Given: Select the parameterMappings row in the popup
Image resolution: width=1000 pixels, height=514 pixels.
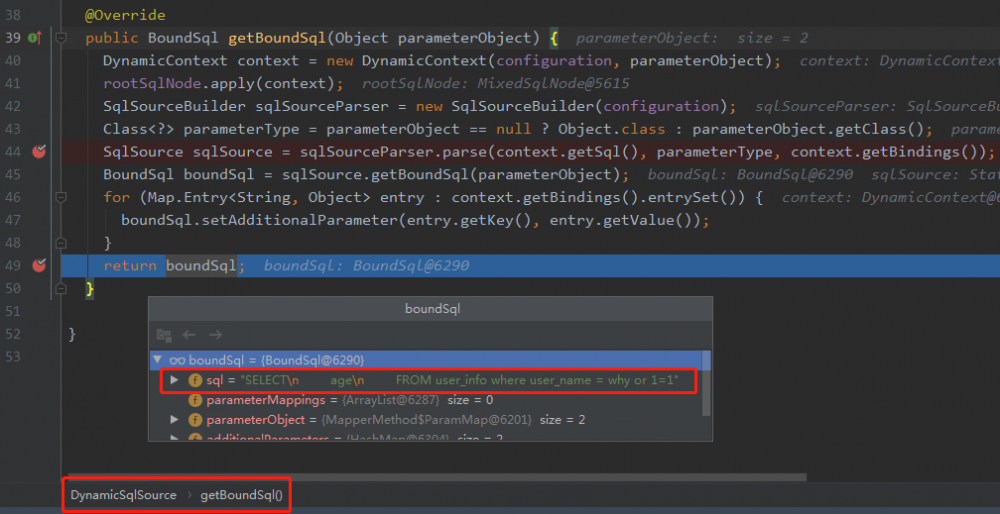Looking at the screenshot, I should point(427,400).
